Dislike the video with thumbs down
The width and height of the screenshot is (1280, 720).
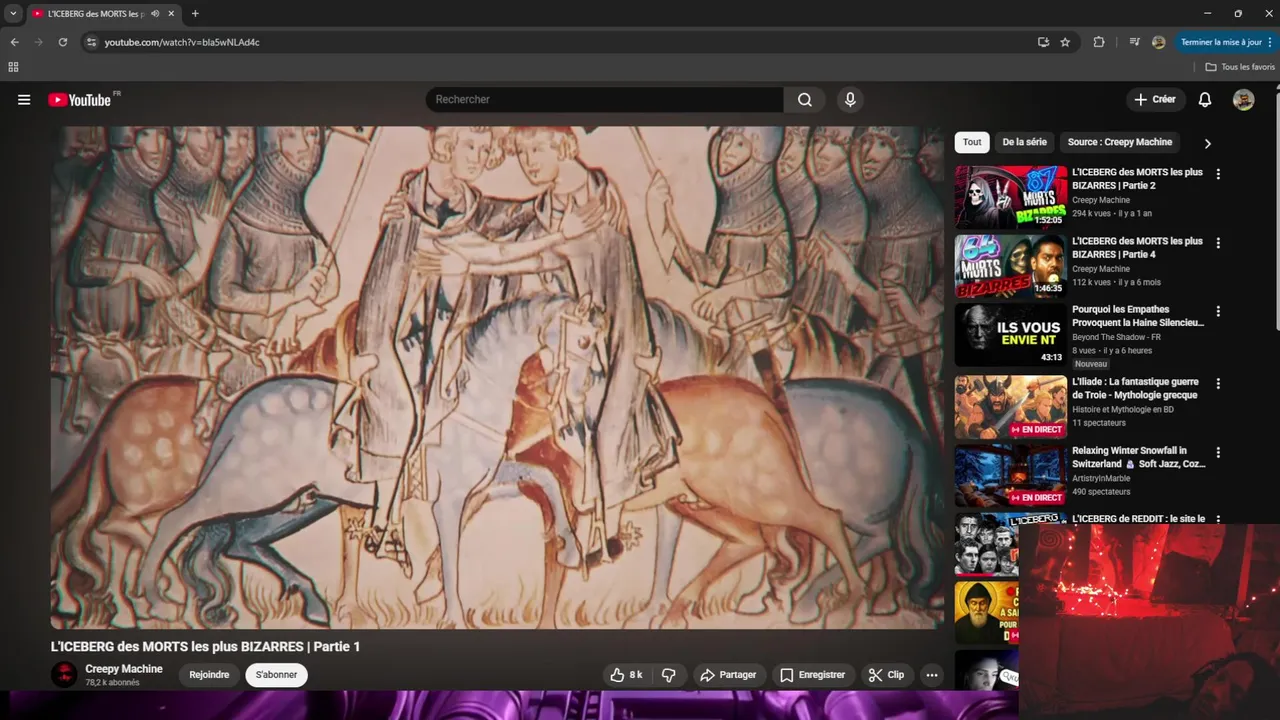point(669,675)
